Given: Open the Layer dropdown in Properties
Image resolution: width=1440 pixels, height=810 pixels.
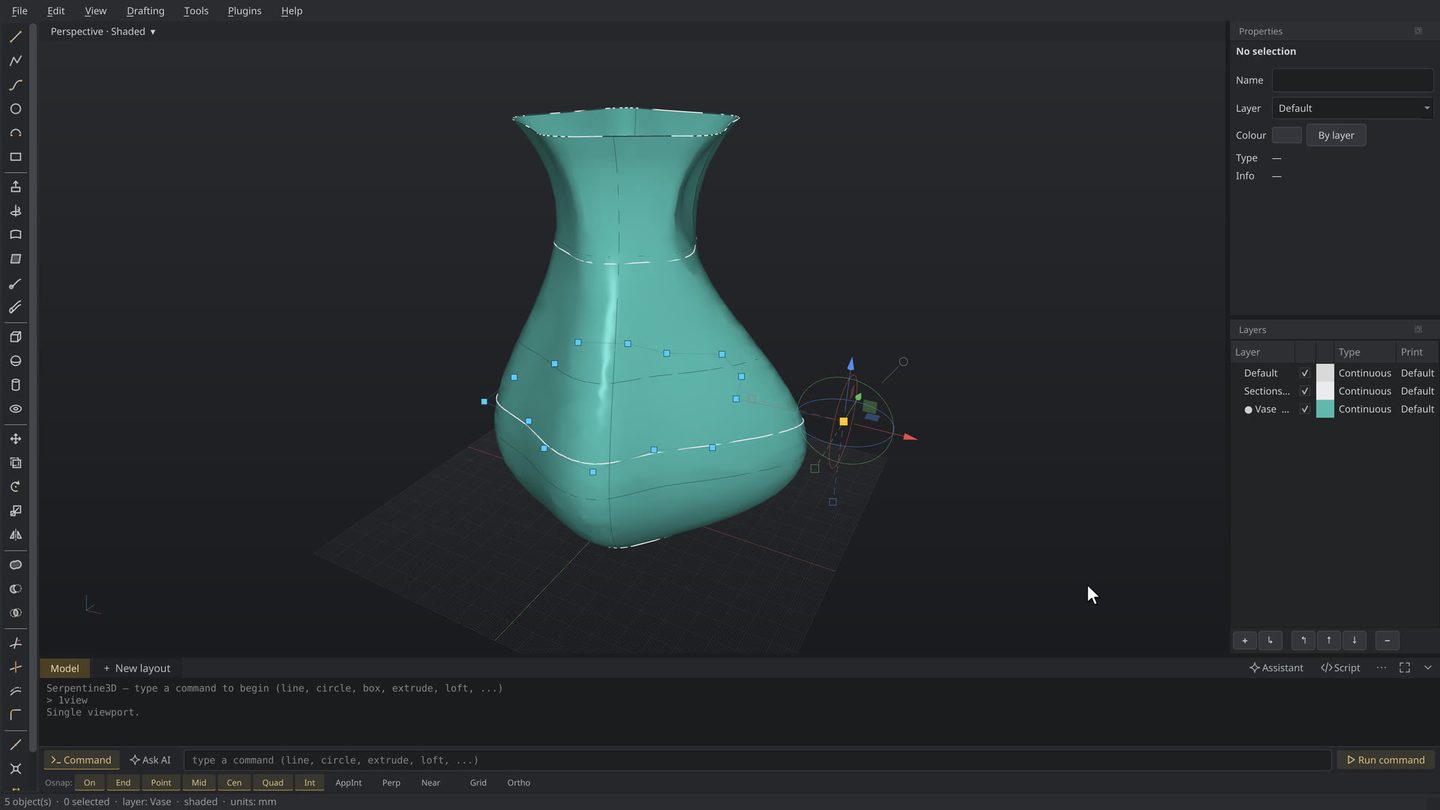Looking at the screenshot, I should click(1353, 108).
